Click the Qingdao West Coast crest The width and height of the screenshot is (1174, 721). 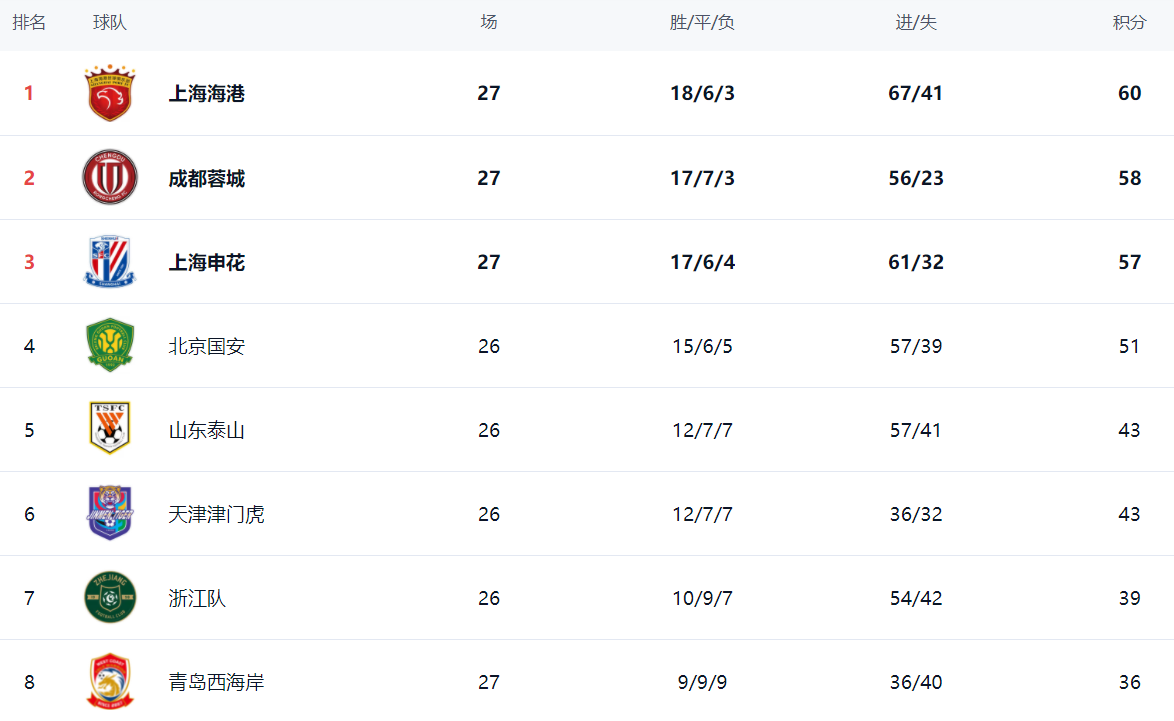pos(109,682)
